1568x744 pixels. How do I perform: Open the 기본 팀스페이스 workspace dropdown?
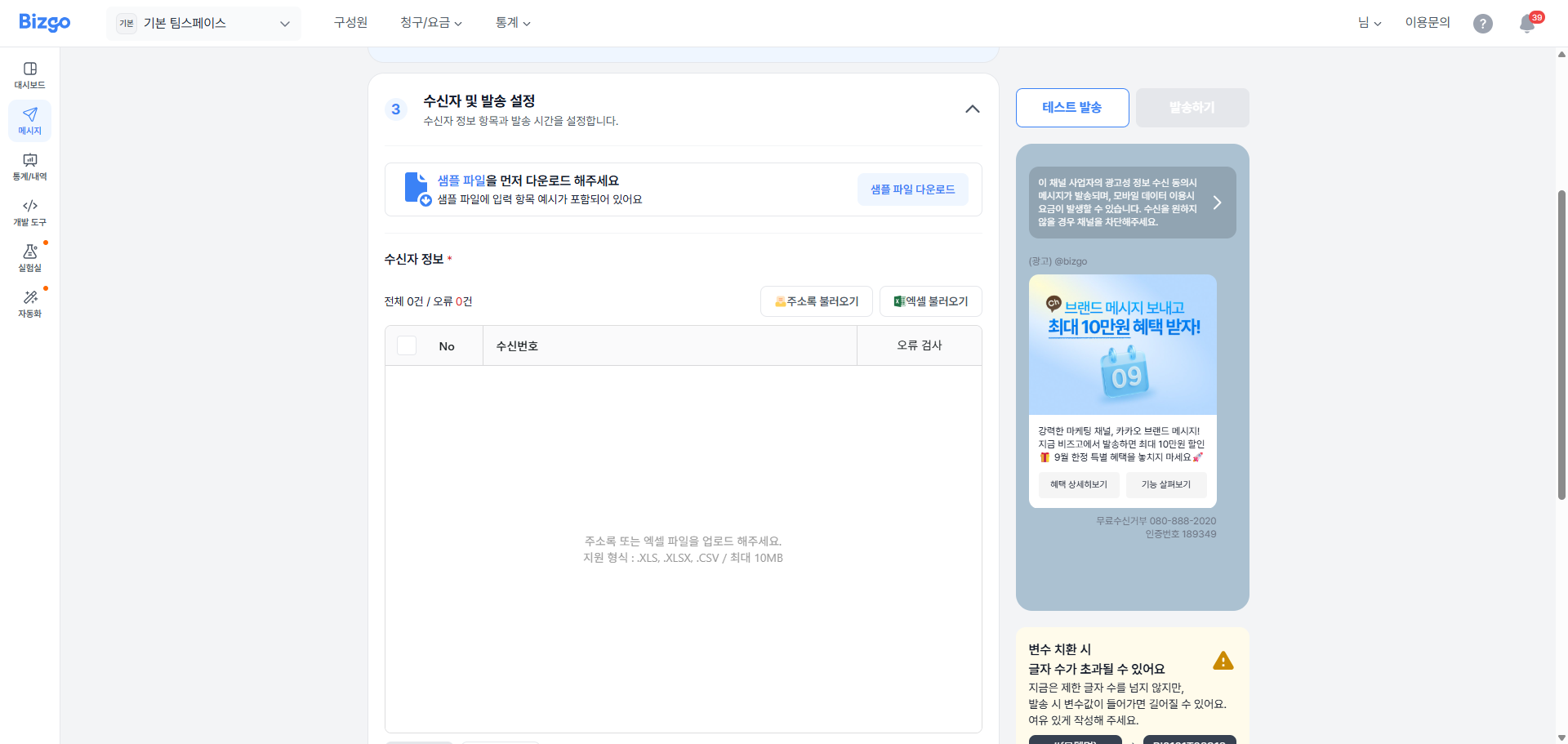203,23
